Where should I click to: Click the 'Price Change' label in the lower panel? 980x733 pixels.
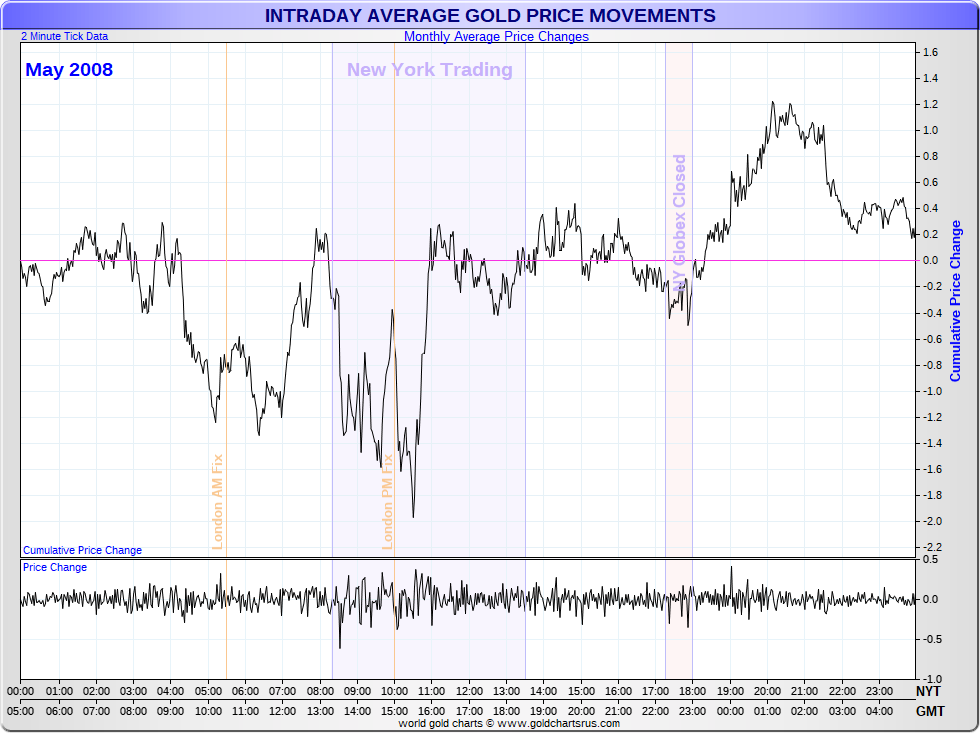click(x=55, y=567)
